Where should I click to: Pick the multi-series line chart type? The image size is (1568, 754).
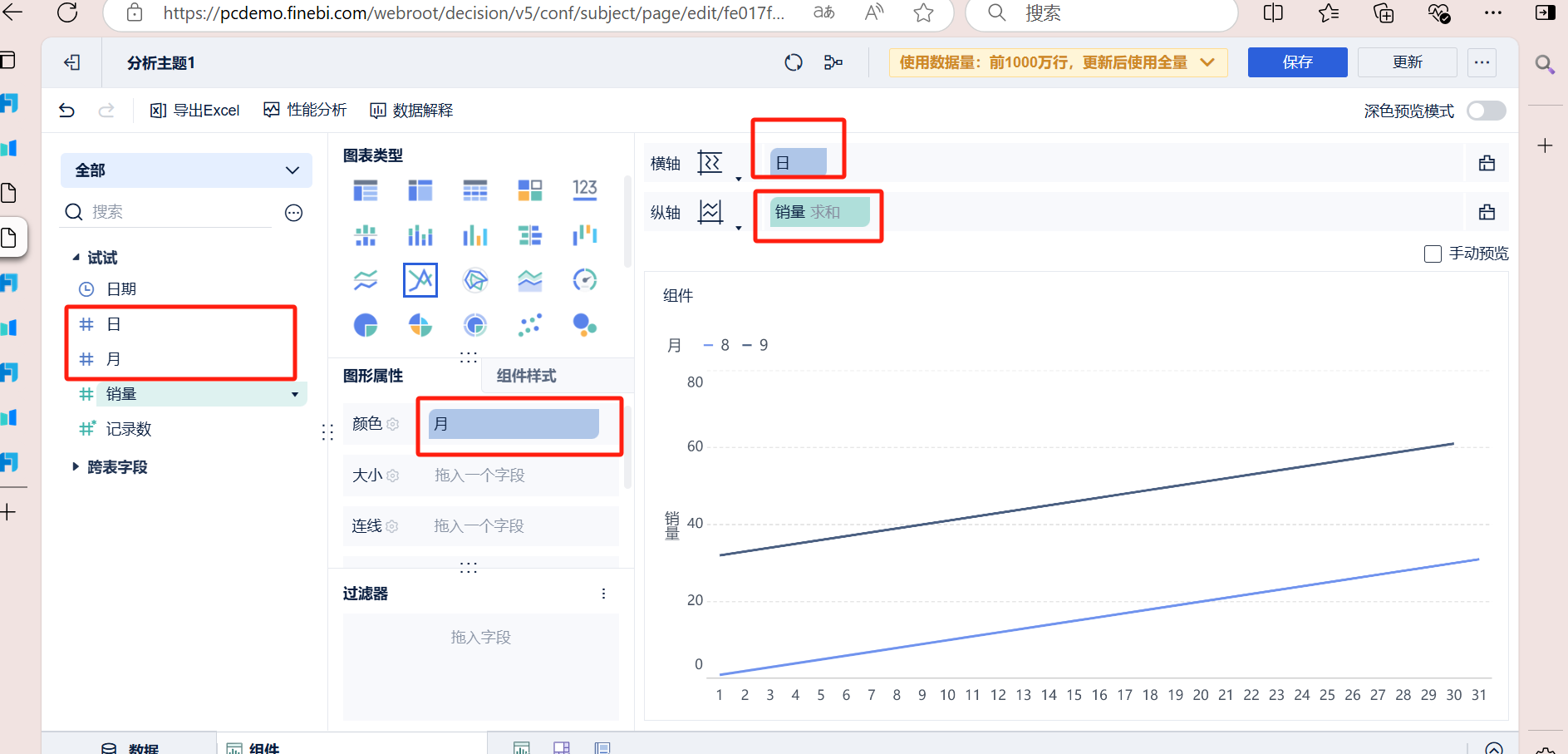[420, 280]
